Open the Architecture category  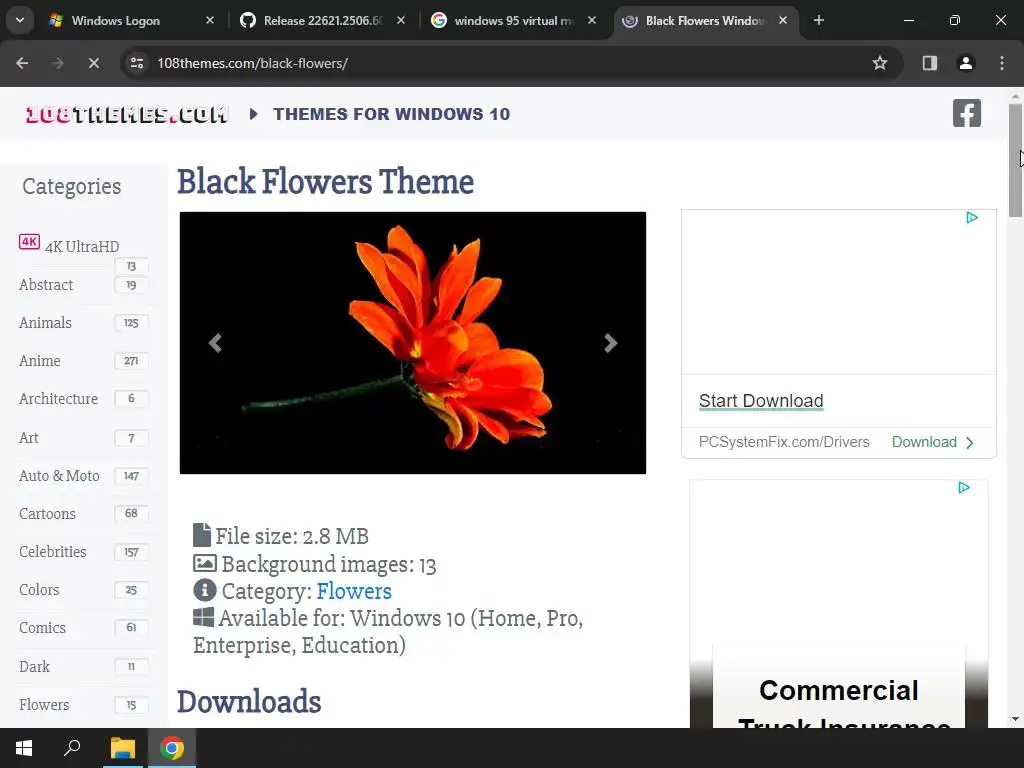[x=58, y=398]
